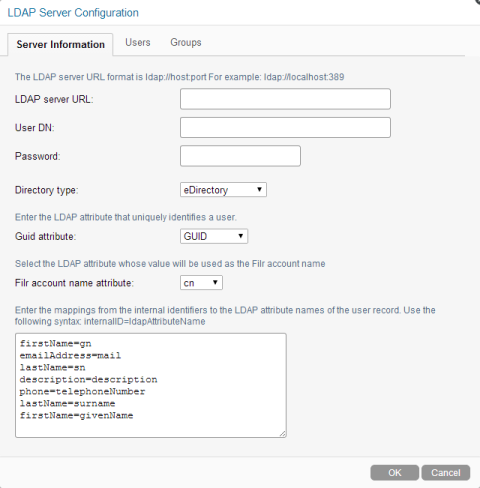Expand the Guid attribute dropdown
The height and width of the screenshot is (488, 480).
(214, 236)
